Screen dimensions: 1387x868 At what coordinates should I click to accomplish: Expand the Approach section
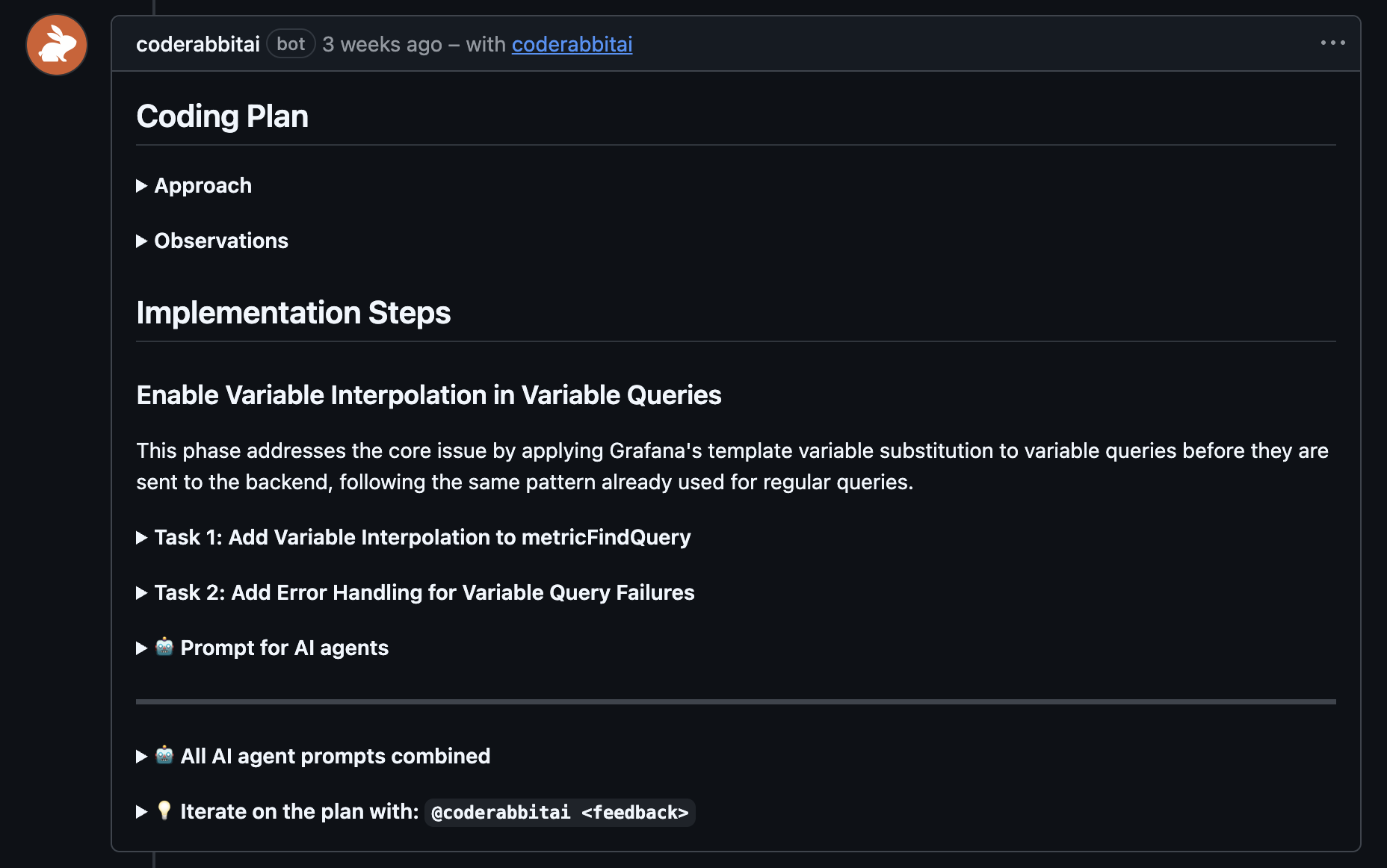pyautogui.click(x=203, y=186)
